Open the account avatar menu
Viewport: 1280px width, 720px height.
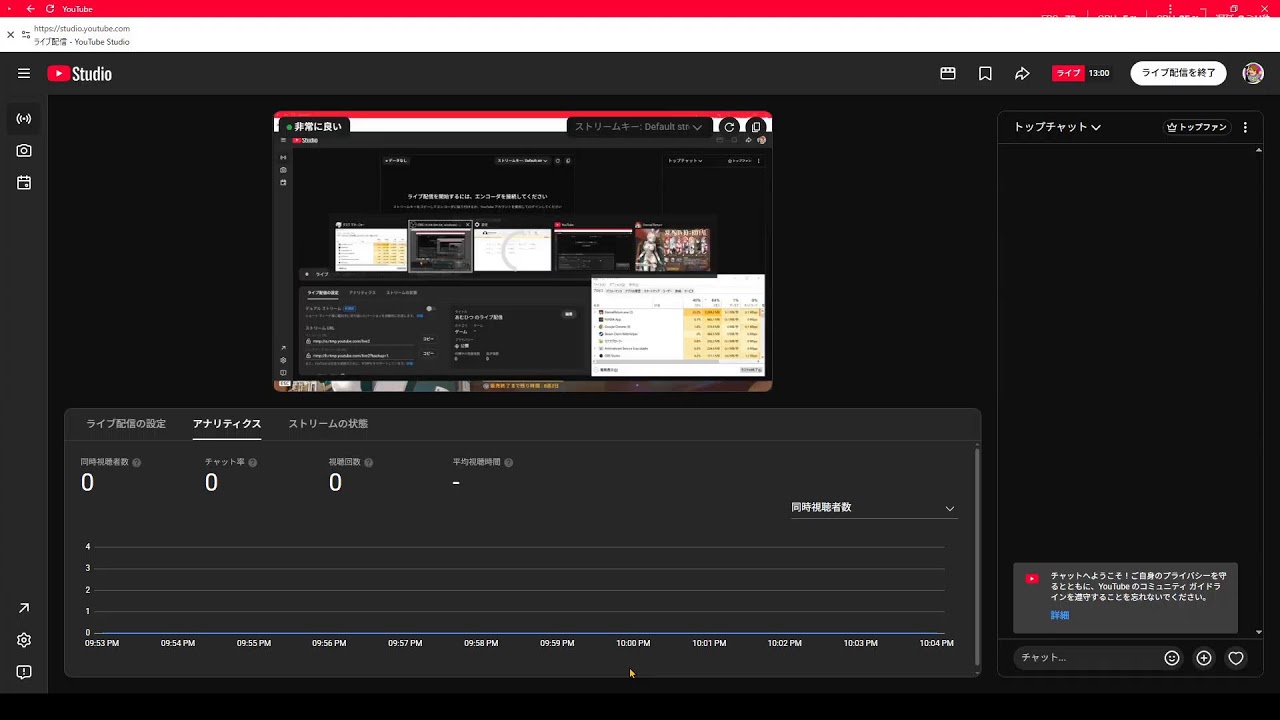pos(1253,73)
